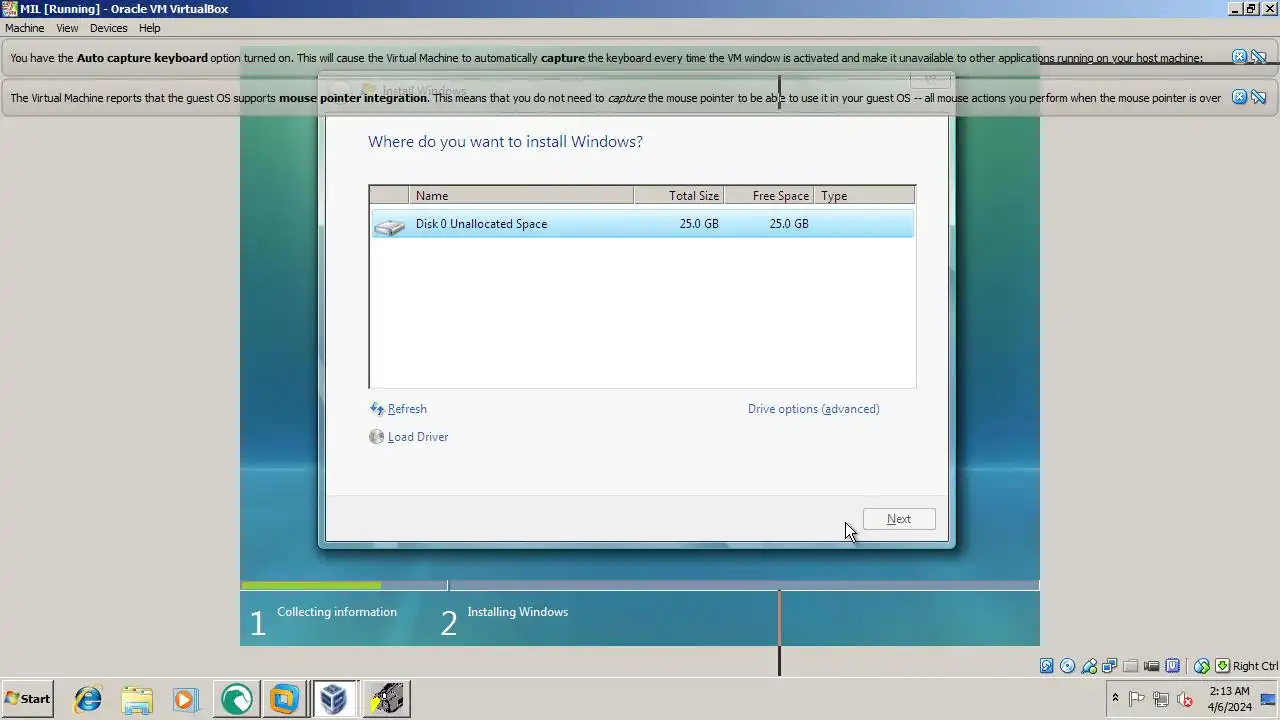Select Disk 0 Unallocated Space row

click(x=642, y=224)
